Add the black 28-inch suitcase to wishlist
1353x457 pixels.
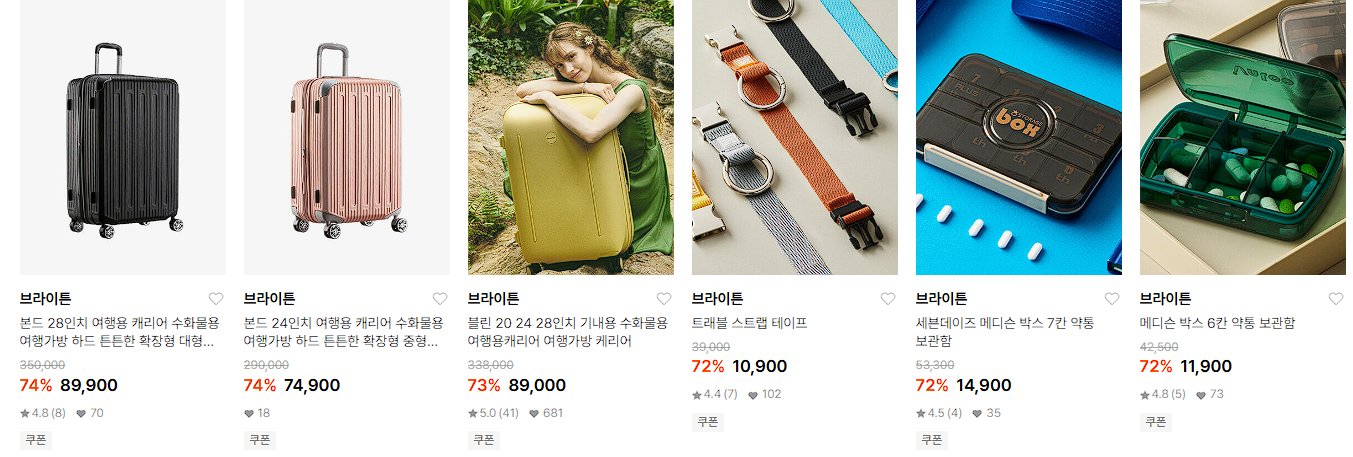[x=216, y=299]
